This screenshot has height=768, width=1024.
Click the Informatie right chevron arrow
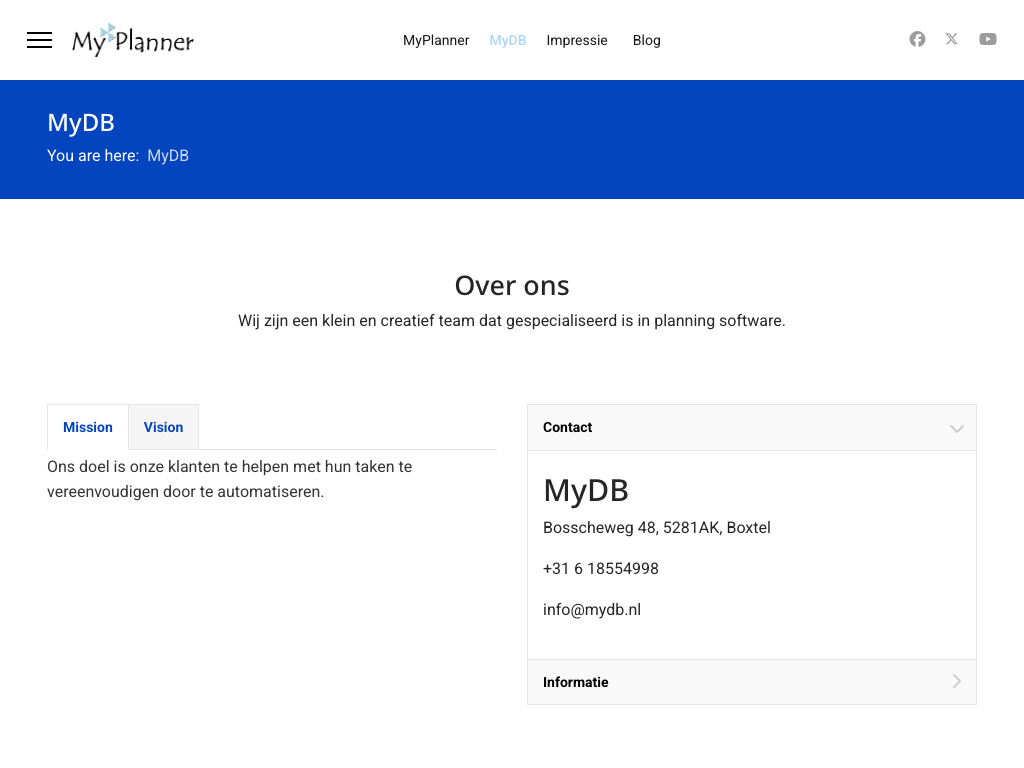[957, 681]
